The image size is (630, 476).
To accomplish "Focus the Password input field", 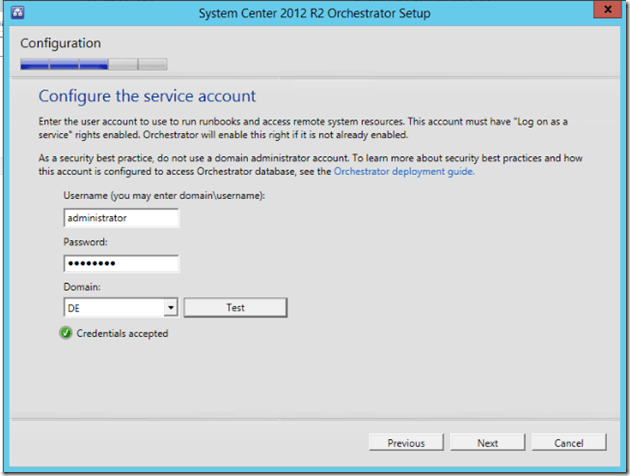I will (120, 263).
